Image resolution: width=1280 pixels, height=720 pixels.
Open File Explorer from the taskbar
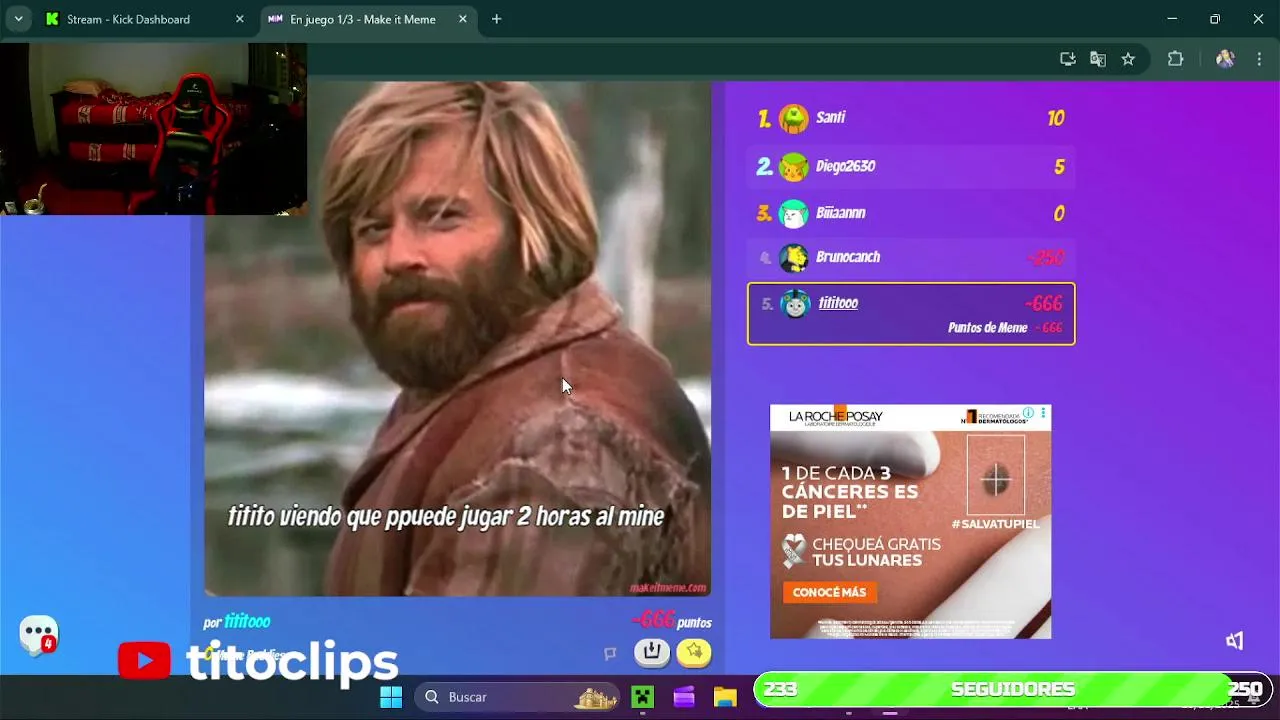pos(725,697)
